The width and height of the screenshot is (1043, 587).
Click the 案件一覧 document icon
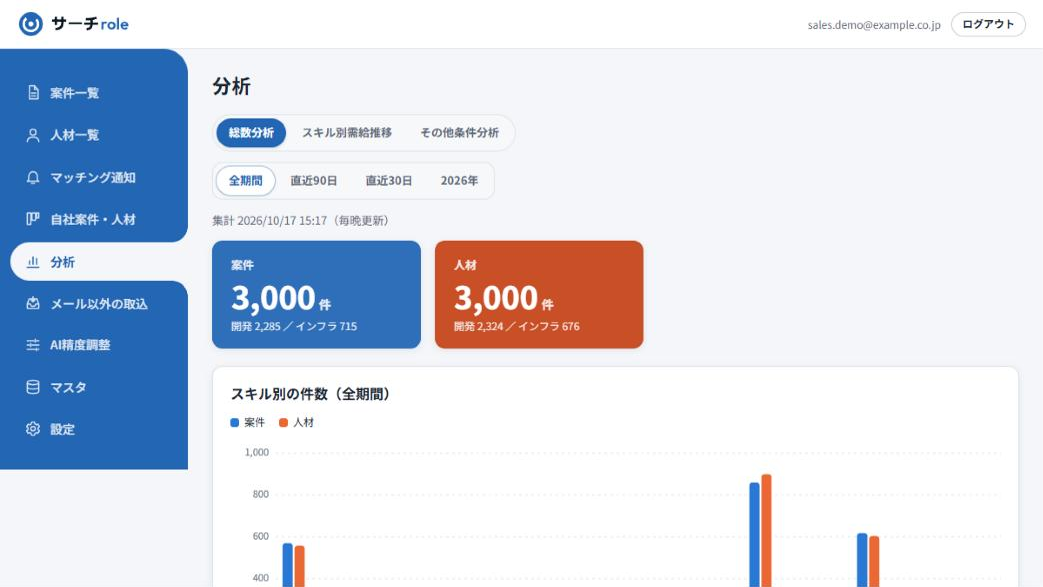point(33,93)
